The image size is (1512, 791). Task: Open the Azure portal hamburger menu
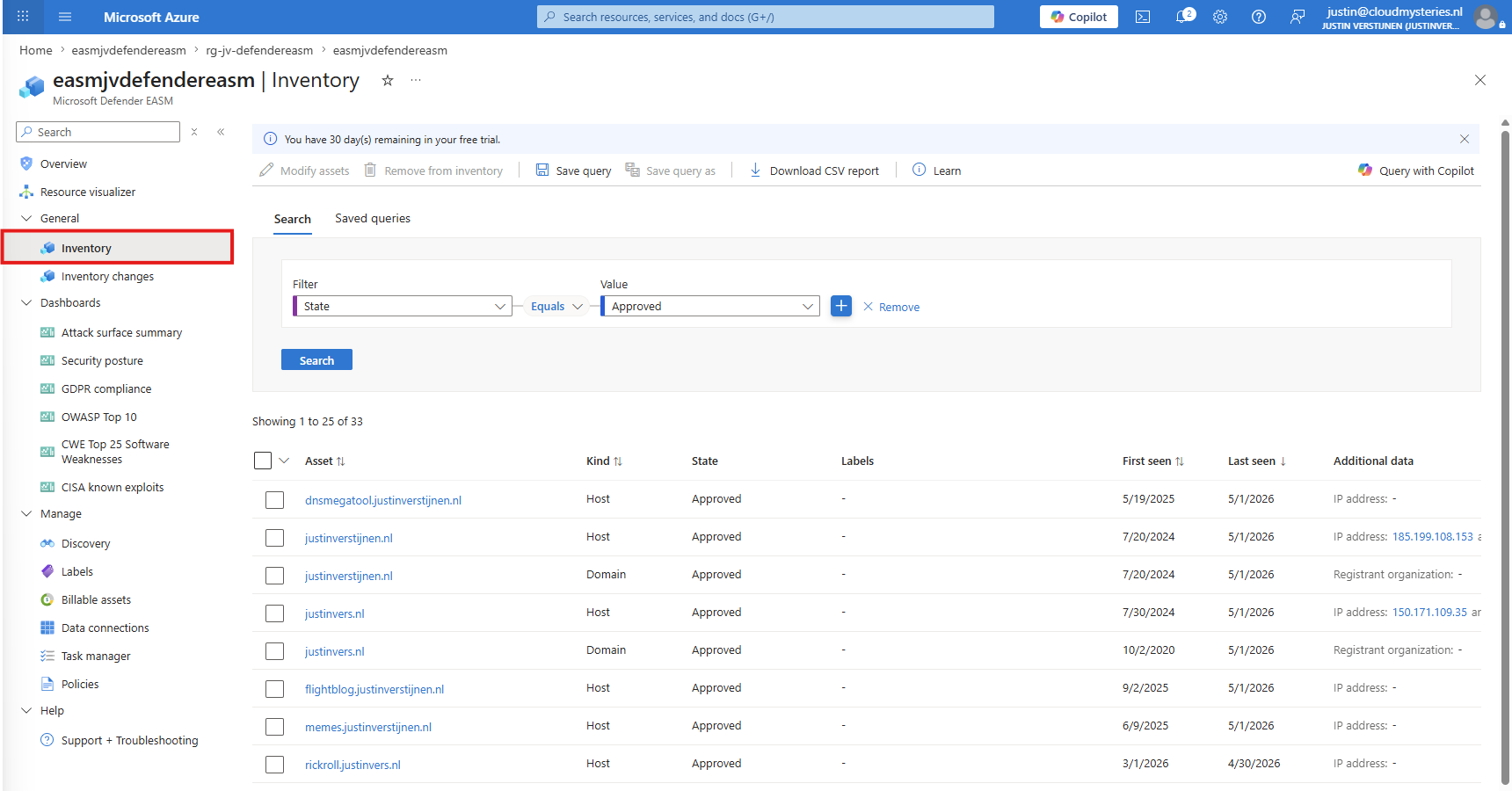[65, 17]
